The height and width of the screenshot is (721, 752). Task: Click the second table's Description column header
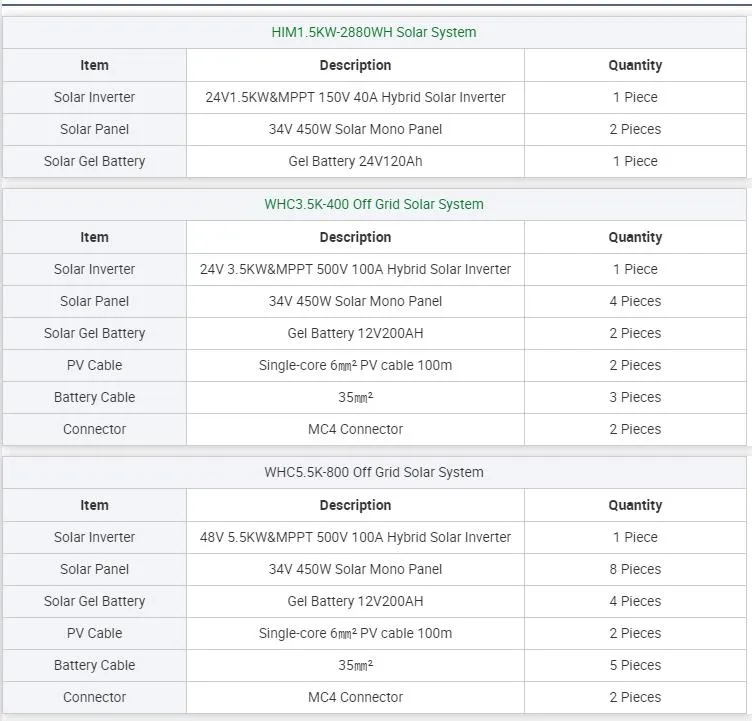[355, 237]
